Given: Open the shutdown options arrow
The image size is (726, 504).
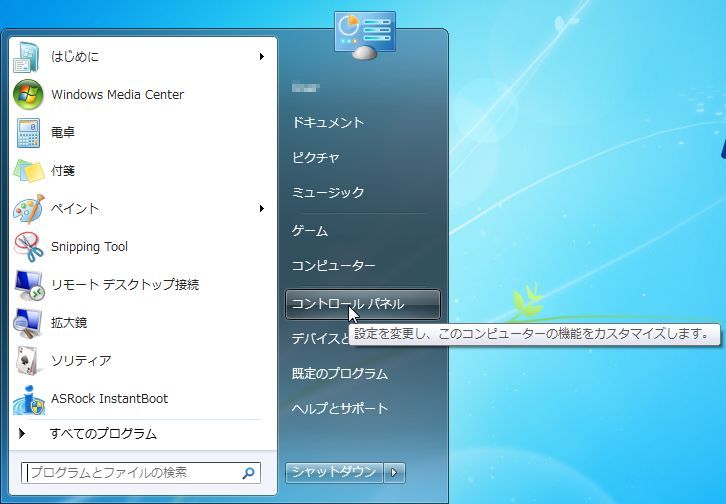Looking at the screenshot, I should pos(394,473).
